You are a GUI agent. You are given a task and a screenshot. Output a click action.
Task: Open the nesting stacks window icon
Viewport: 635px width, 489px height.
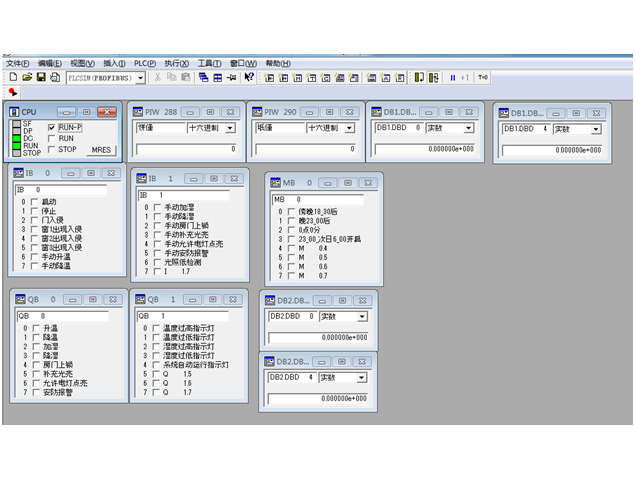(371, 77)
